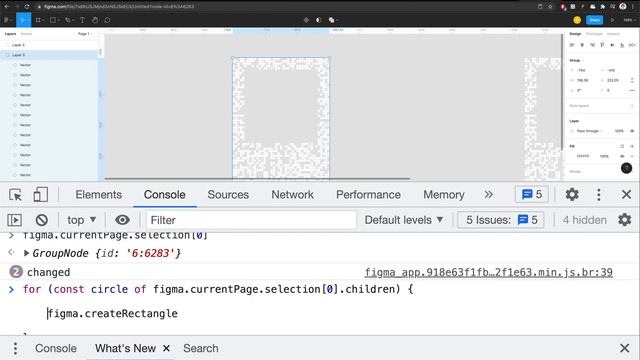Click the align vertical centers icon
640x360 pixels.
pos(612,45)
